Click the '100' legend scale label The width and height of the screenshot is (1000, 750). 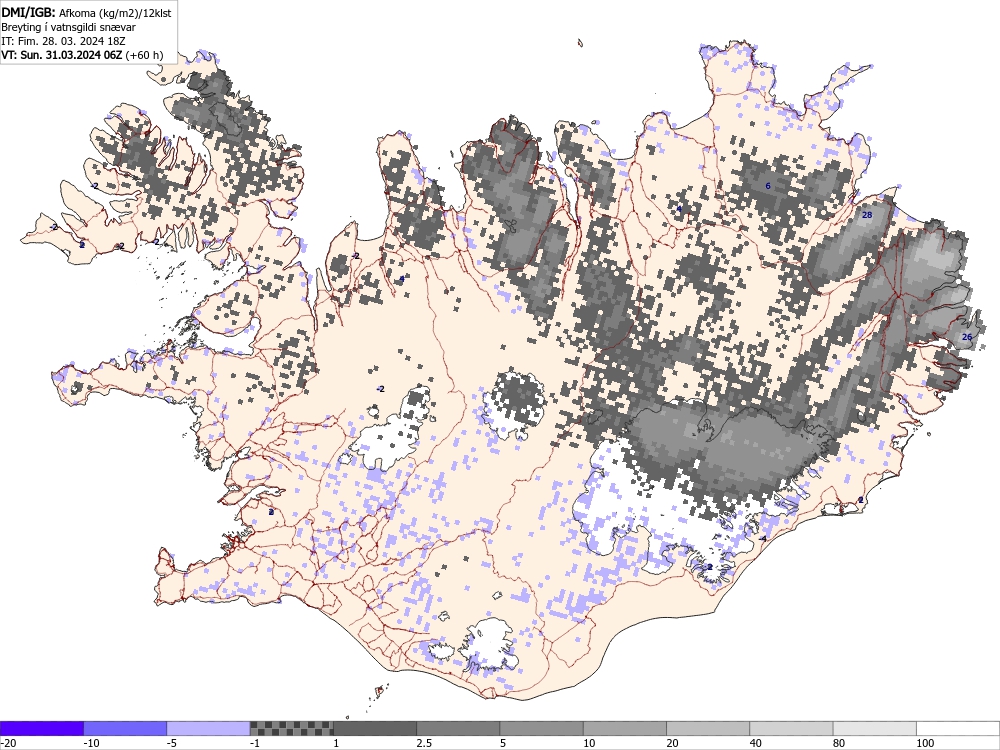click(x=925, y=743)
